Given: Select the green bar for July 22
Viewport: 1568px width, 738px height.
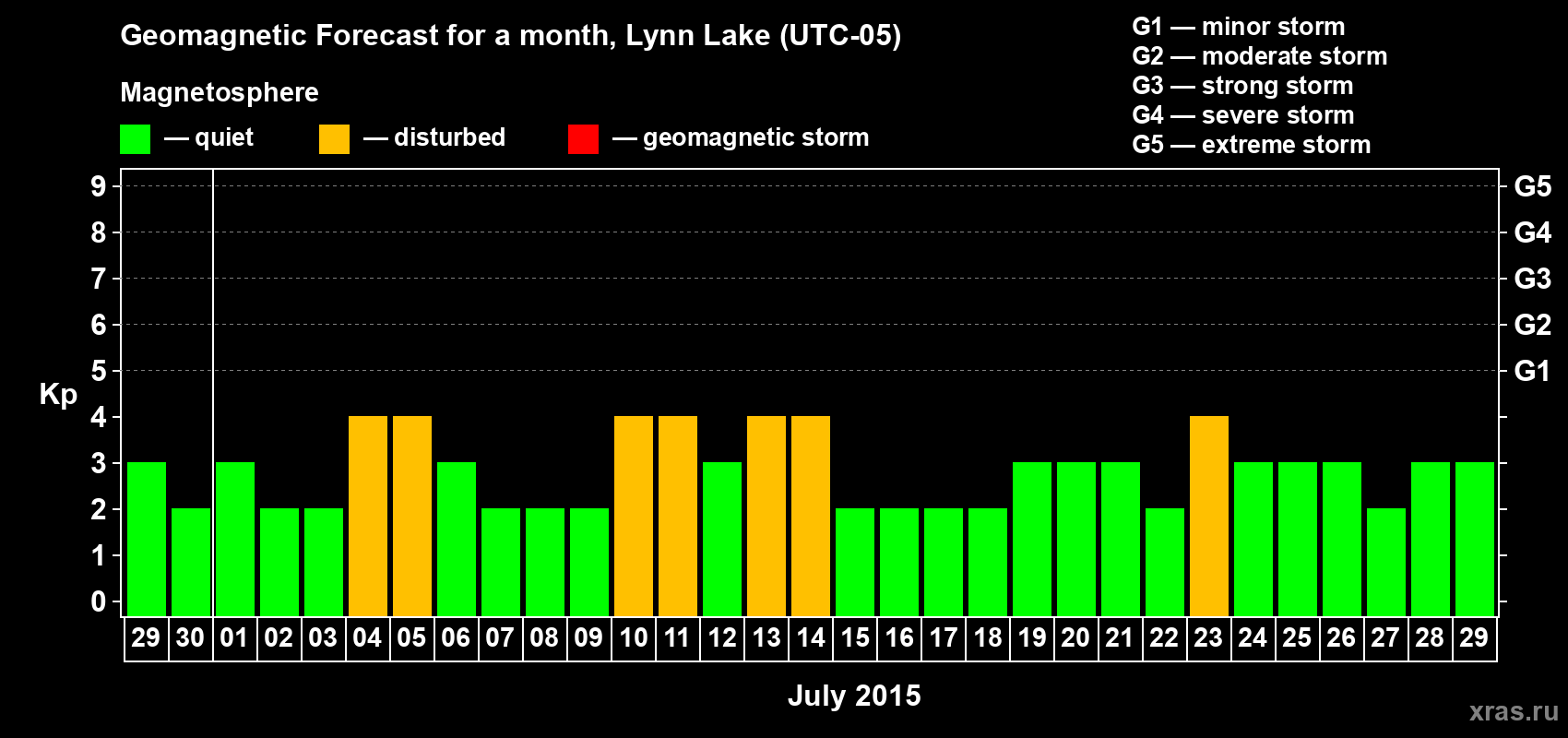Looking at the screenshot, I should (1165, 563).
